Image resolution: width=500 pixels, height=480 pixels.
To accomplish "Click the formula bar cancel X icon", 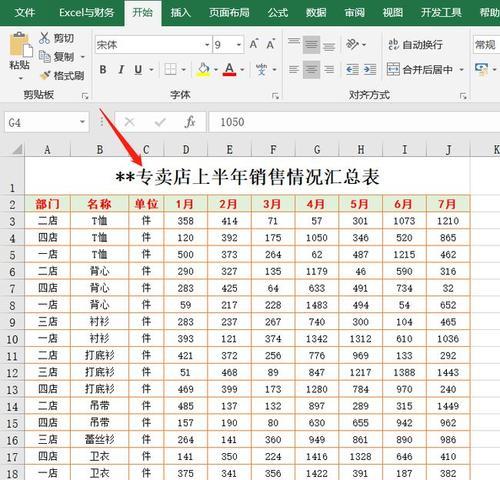I will point(129,122).
